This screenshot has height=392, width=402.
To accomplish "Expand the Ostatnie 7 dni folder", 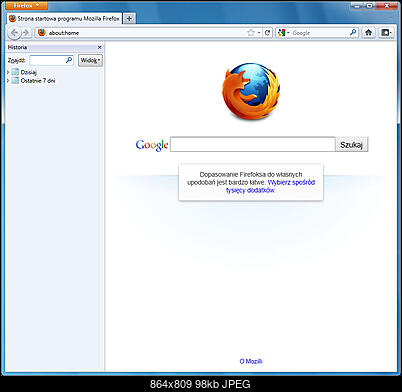I will tap(8, 81).
